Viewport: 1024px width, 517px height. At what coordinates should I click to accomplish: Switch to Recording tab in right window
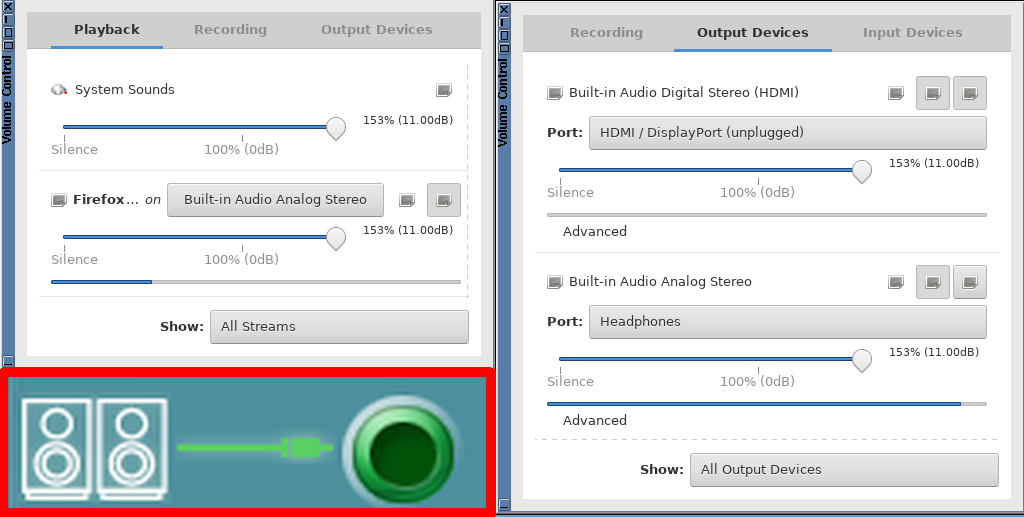coord(606,33)
